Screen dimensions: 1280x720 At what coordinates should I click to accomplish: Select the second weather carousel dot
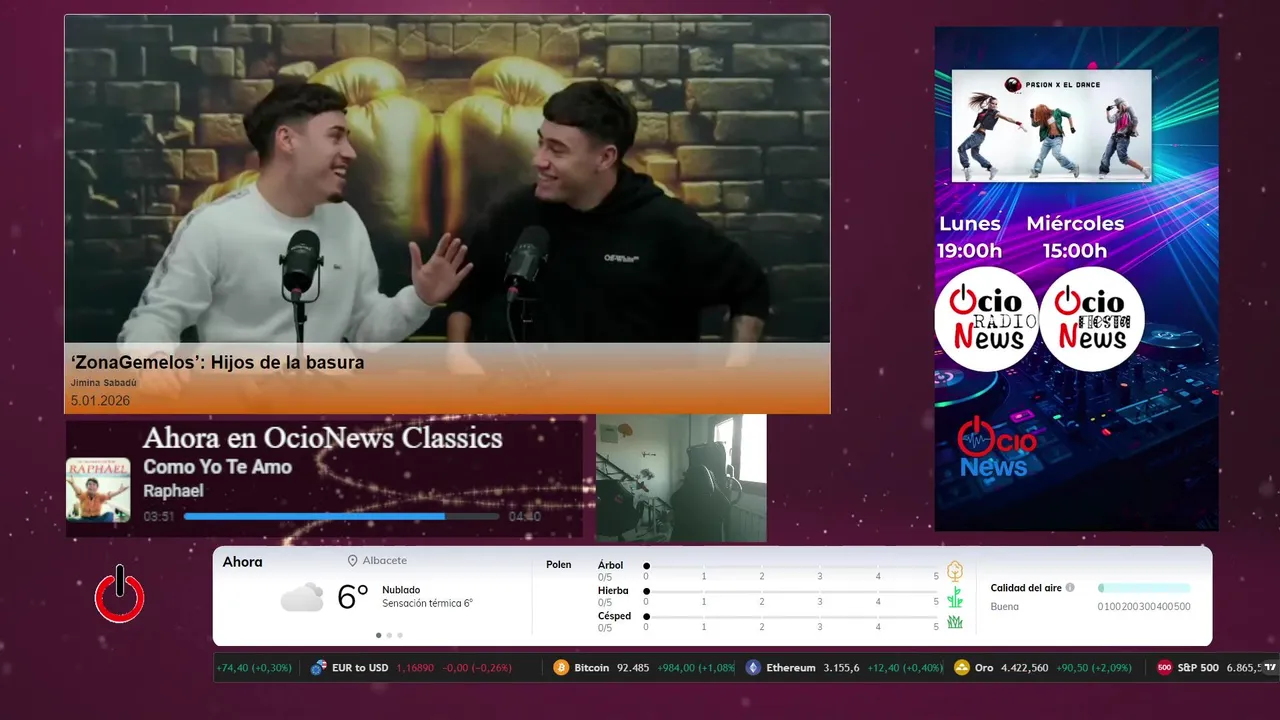click(389, 635)
